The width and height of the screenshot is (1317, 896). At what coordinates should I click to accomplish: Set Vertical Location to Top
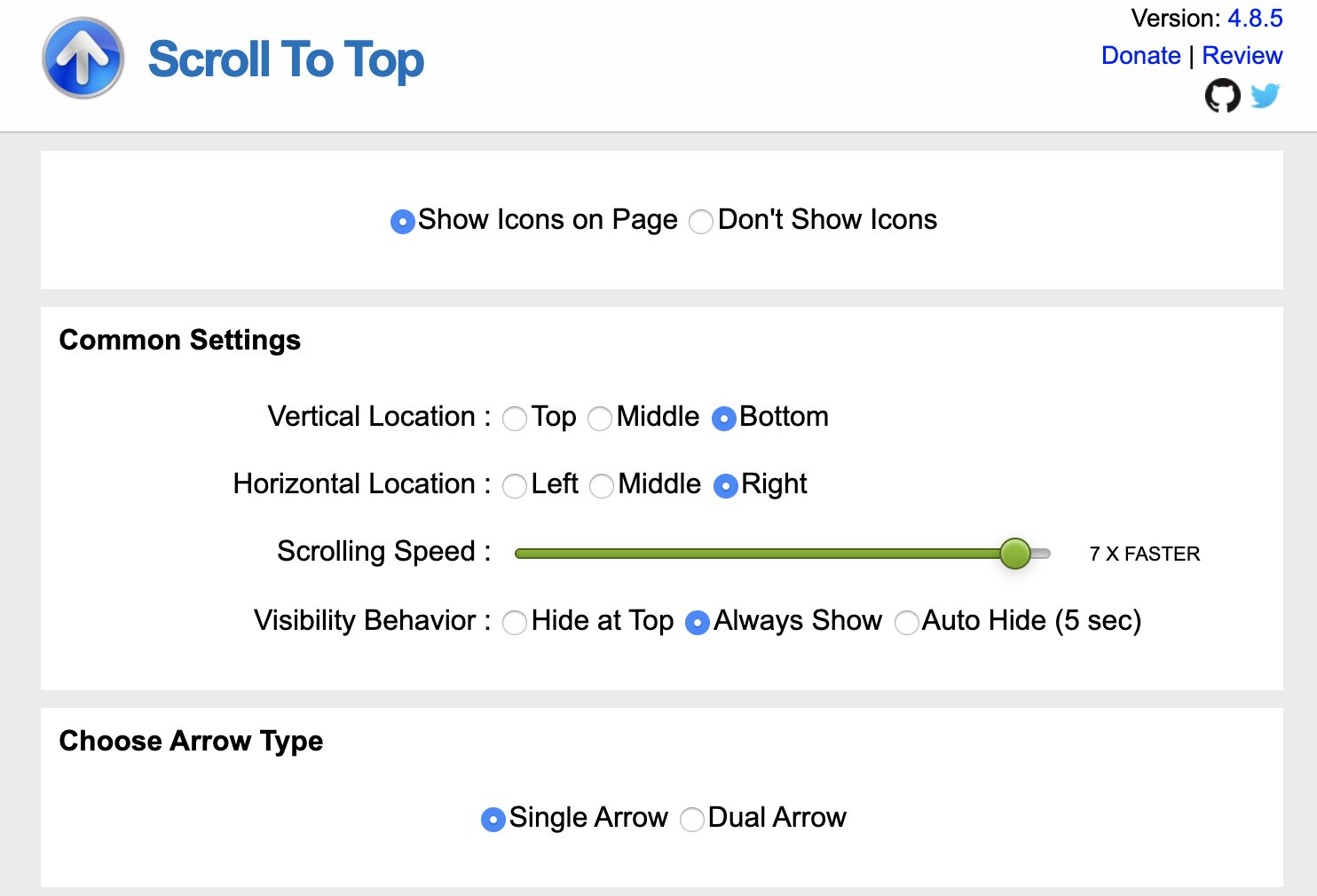(515, 419)
